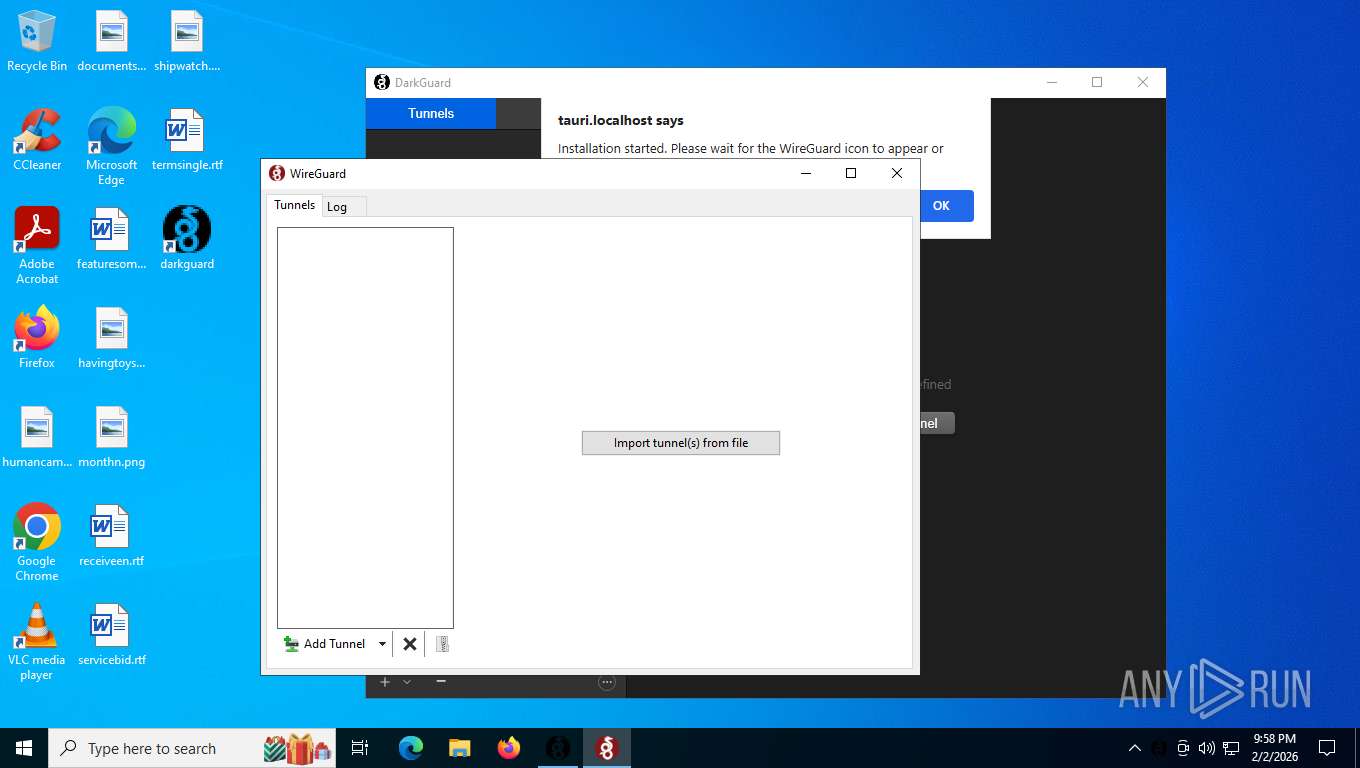Close the WireGuard window
The image size is (1360, 768).
click(x=897, y=173)
